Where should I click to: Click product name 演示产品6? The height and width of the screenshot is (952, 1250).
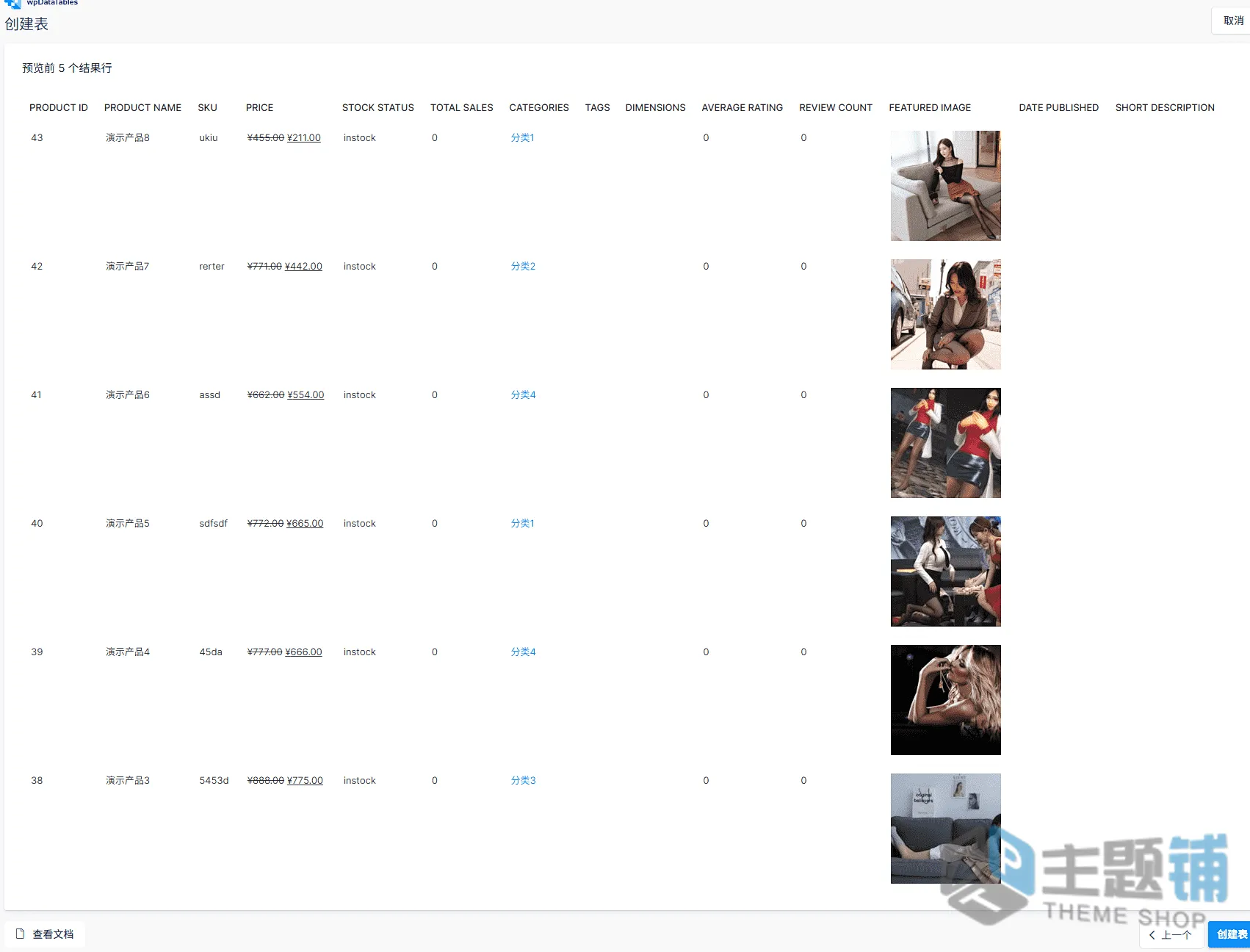click(128, 394)
